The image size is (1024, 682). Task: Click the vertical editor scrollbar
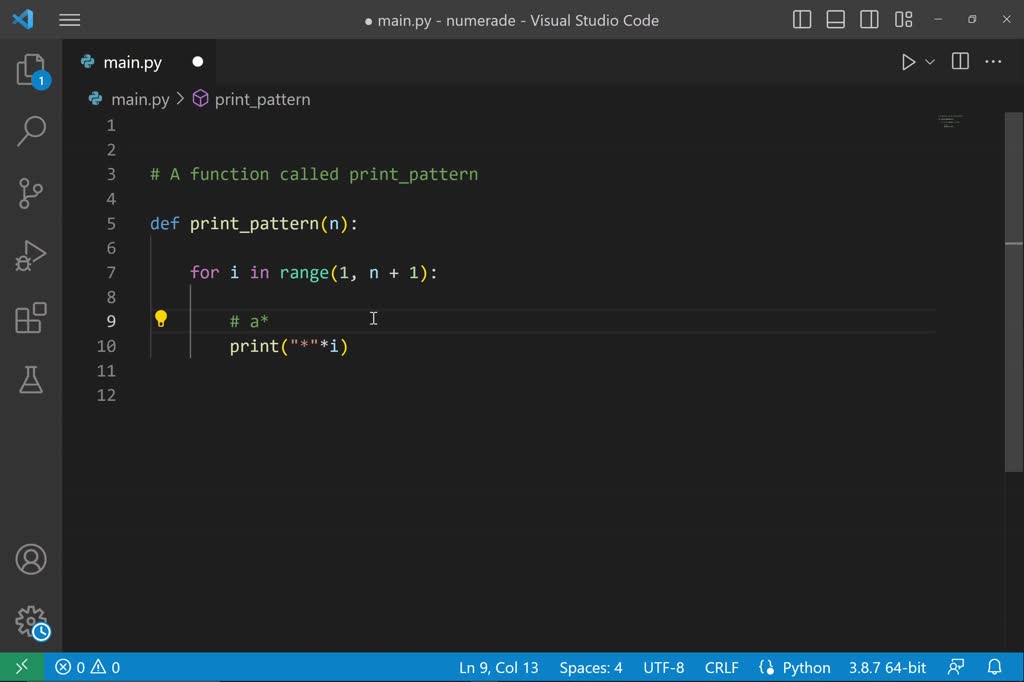coord(1014,291)
